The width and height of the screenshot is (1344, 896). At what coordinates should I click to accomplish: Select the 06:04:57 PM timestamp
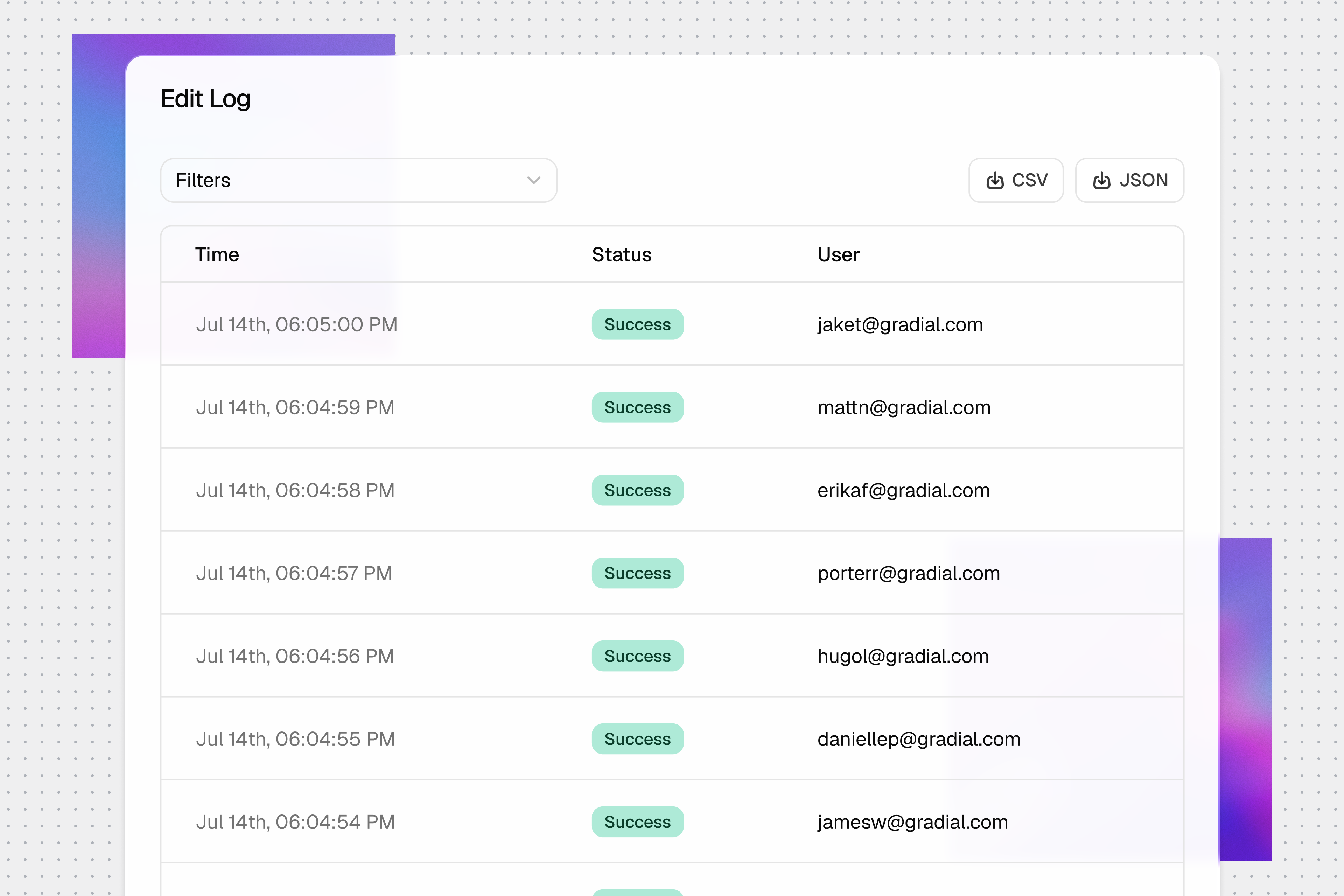pos(294,573)
